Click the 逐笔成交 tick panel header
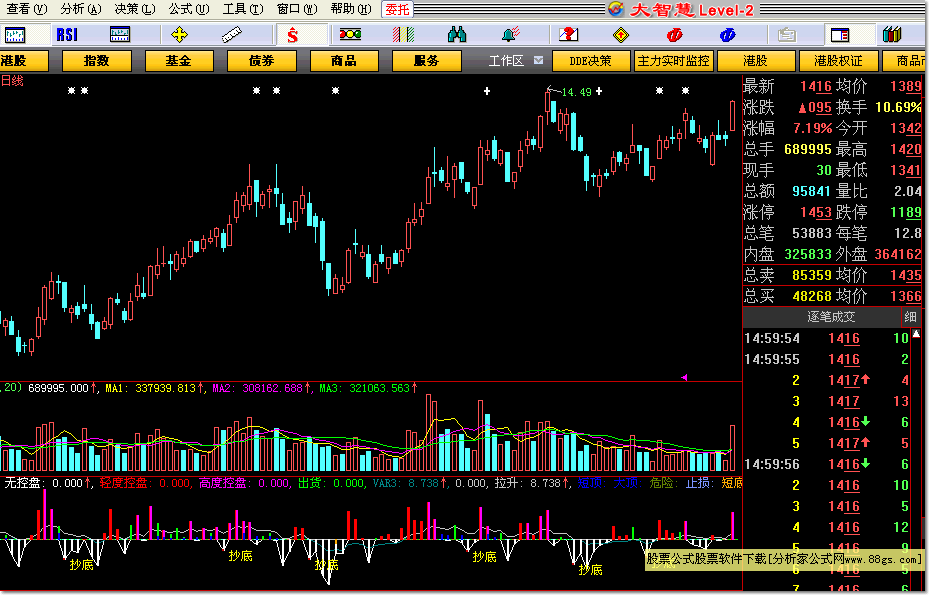Screen dimensions: 932x597 click(x=830, y=317)
